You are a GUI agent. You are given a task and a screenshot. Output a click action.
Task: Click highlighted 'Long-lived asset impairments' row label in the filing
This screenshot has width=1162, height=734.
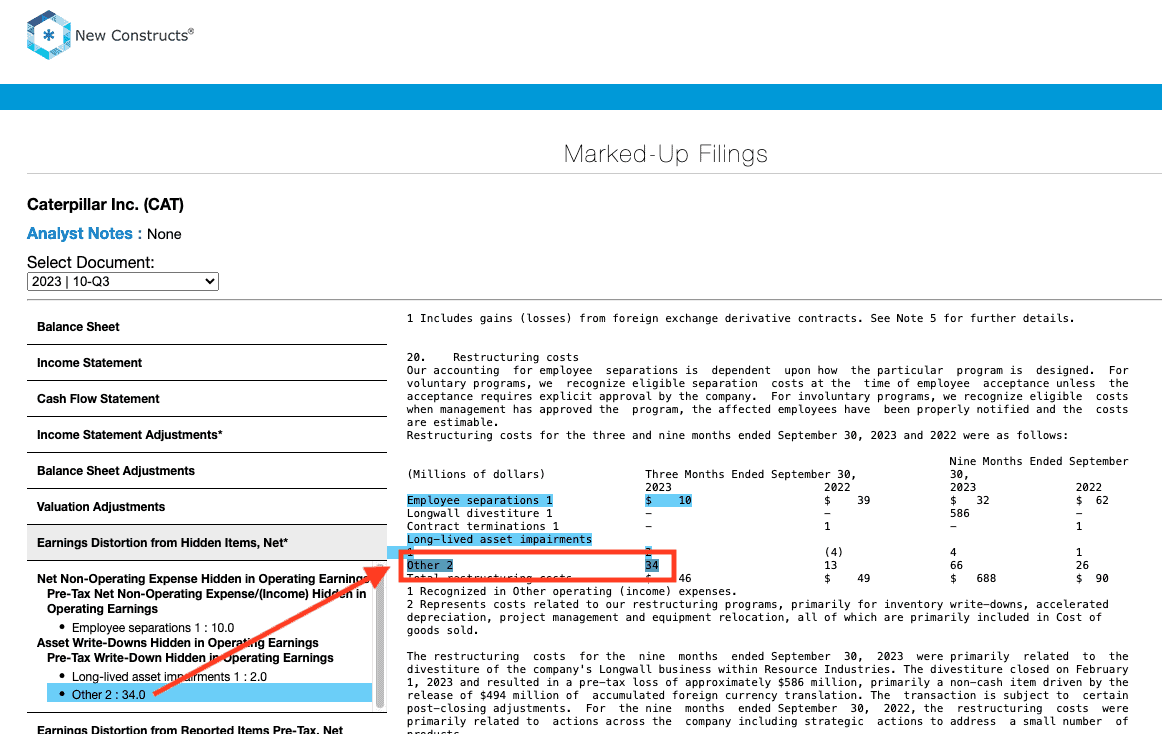pos(499,540)
